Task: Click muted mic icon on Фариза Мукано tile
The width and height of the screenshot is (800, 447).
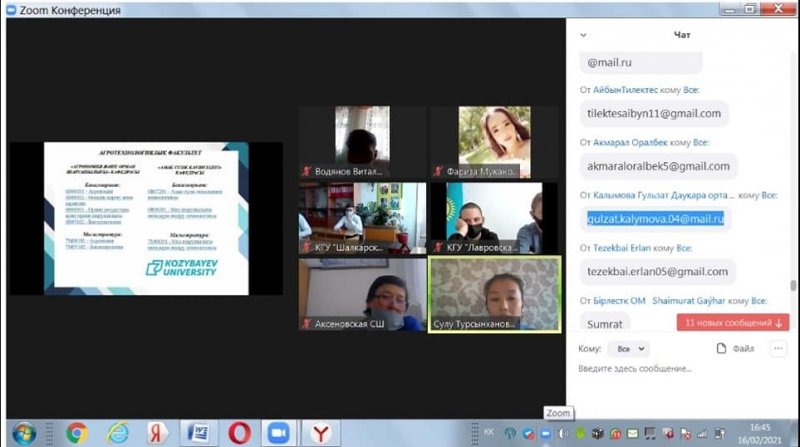Action: pyautogui.click(x=438, y=171)
